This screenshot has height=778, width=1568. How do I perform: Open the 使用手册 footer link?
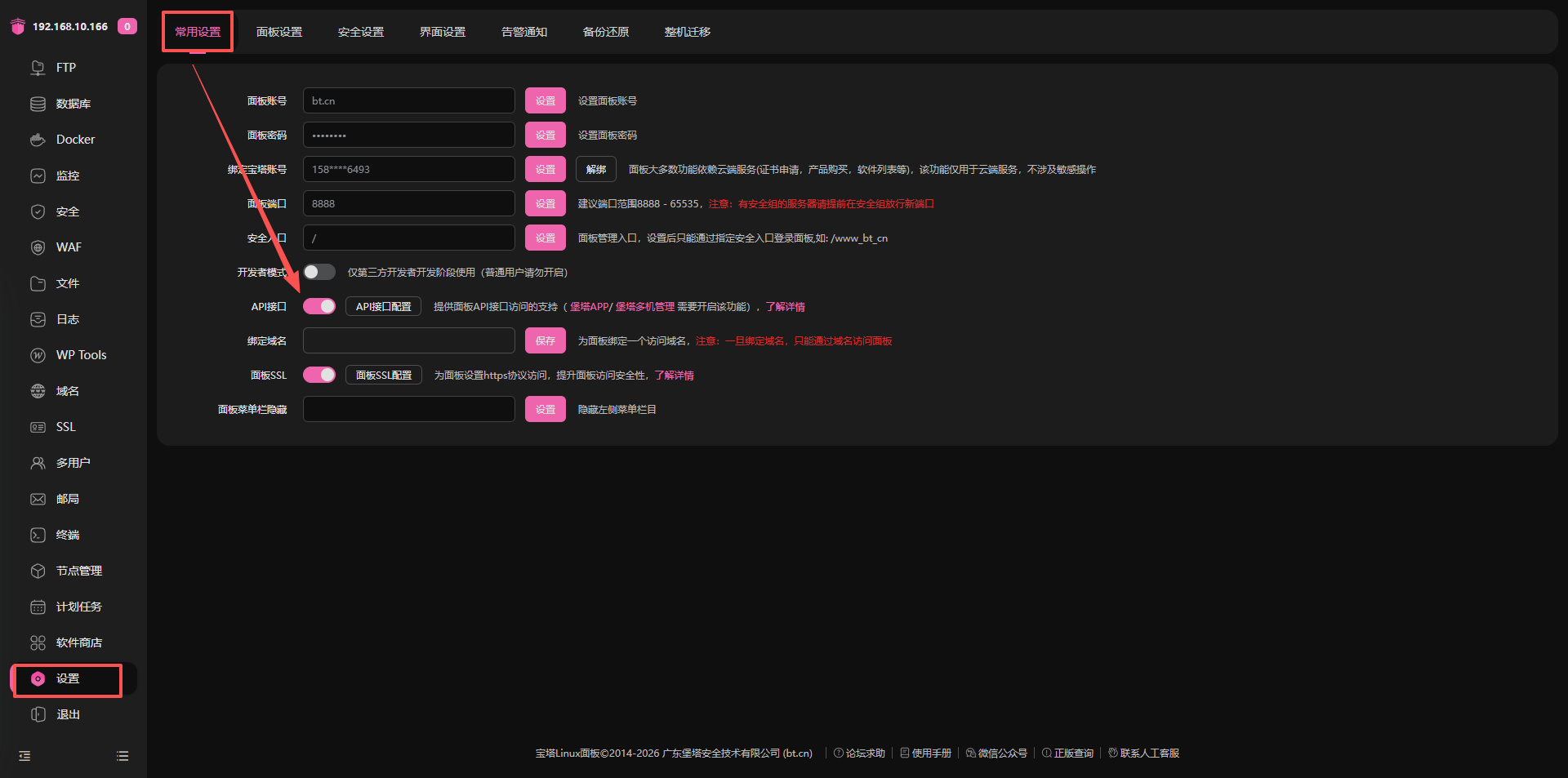(x=926, y=753)
